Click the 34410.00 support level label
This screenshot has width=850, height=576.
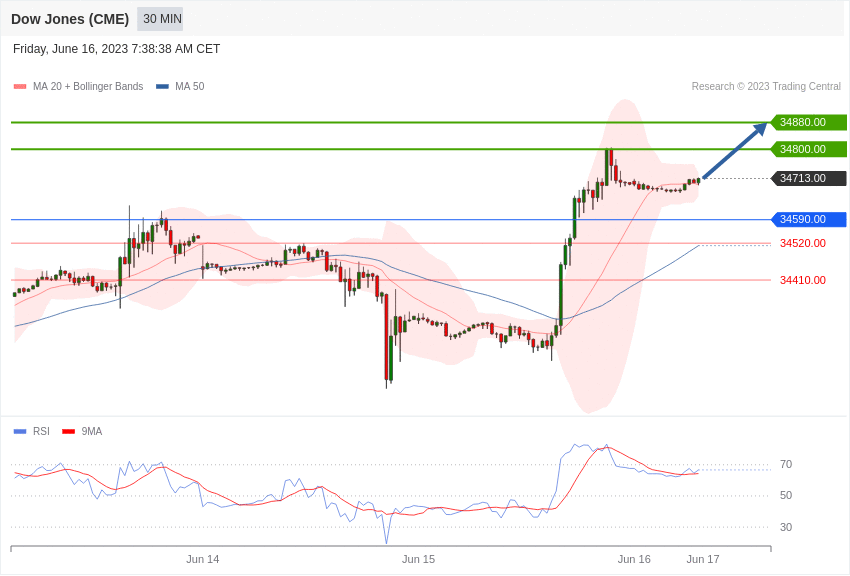tap(803, 280)
